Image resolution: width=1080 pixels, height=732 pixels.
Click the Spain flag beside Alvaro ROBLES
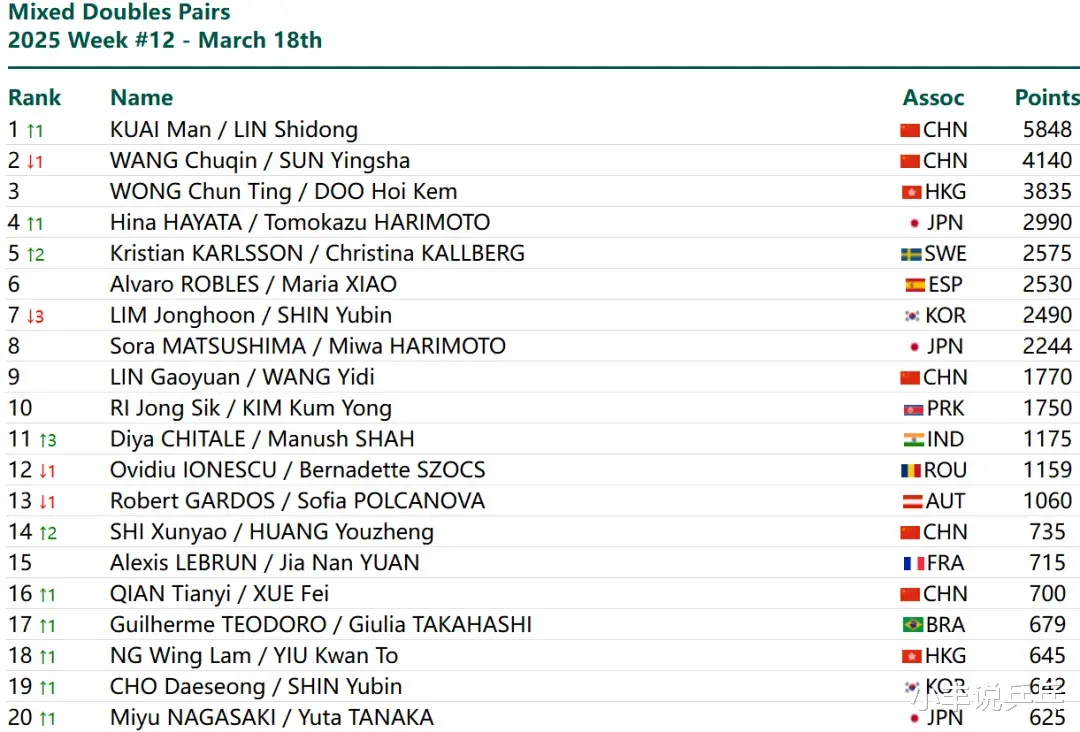tap(915, 285)
